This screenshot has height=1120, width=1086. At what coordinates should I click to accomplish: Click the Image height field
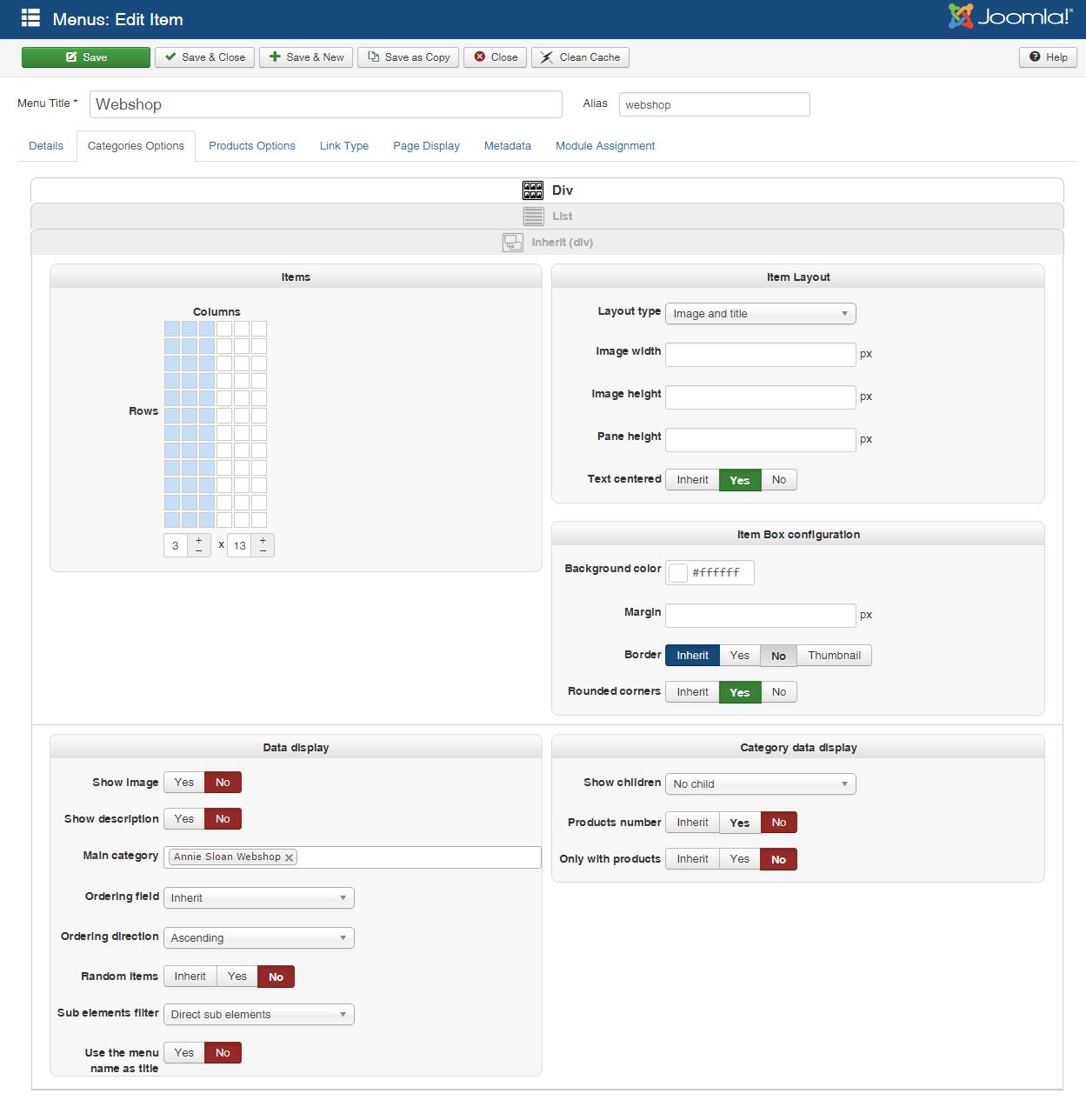761,397
